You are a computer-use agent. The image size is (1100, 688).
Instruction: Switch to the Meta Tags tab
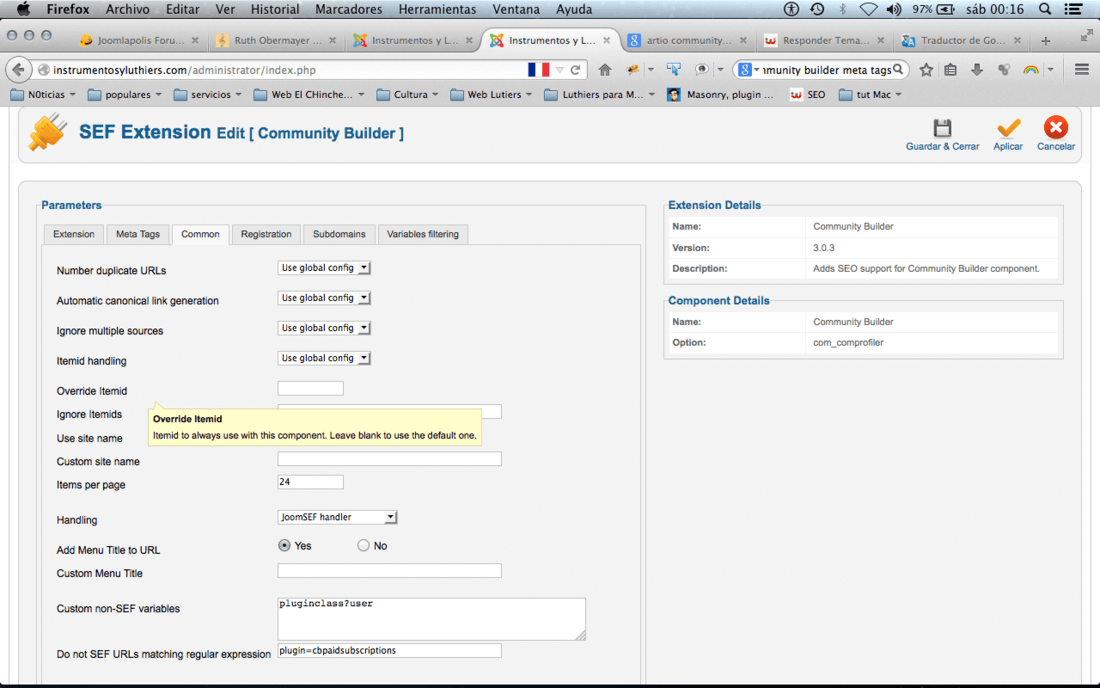(138, 234)
